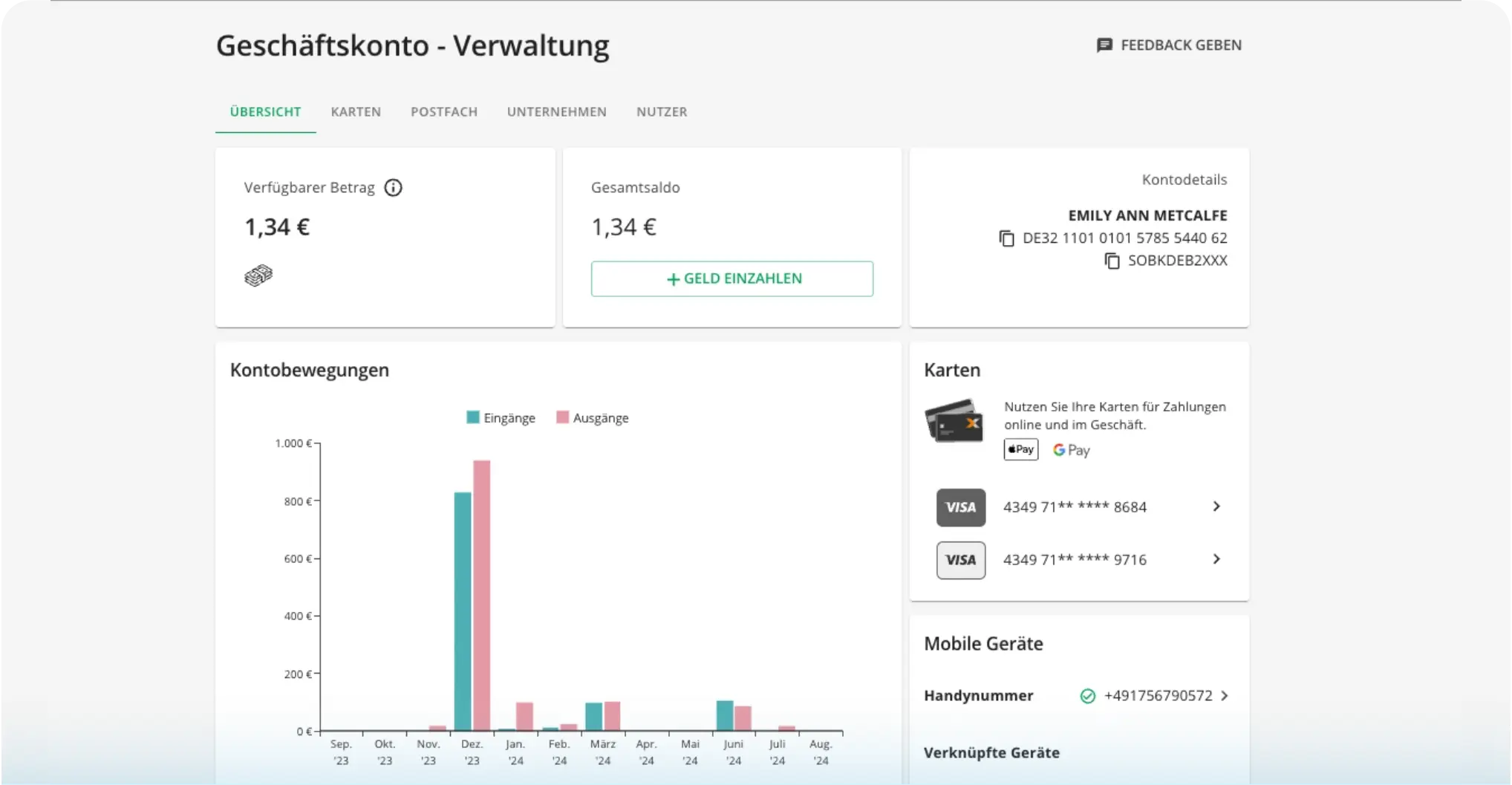Image resolution: width=1512 pixels, height=785 pixels.
Task: Click the Google Pay icon
Action: tap(1070, 449)
